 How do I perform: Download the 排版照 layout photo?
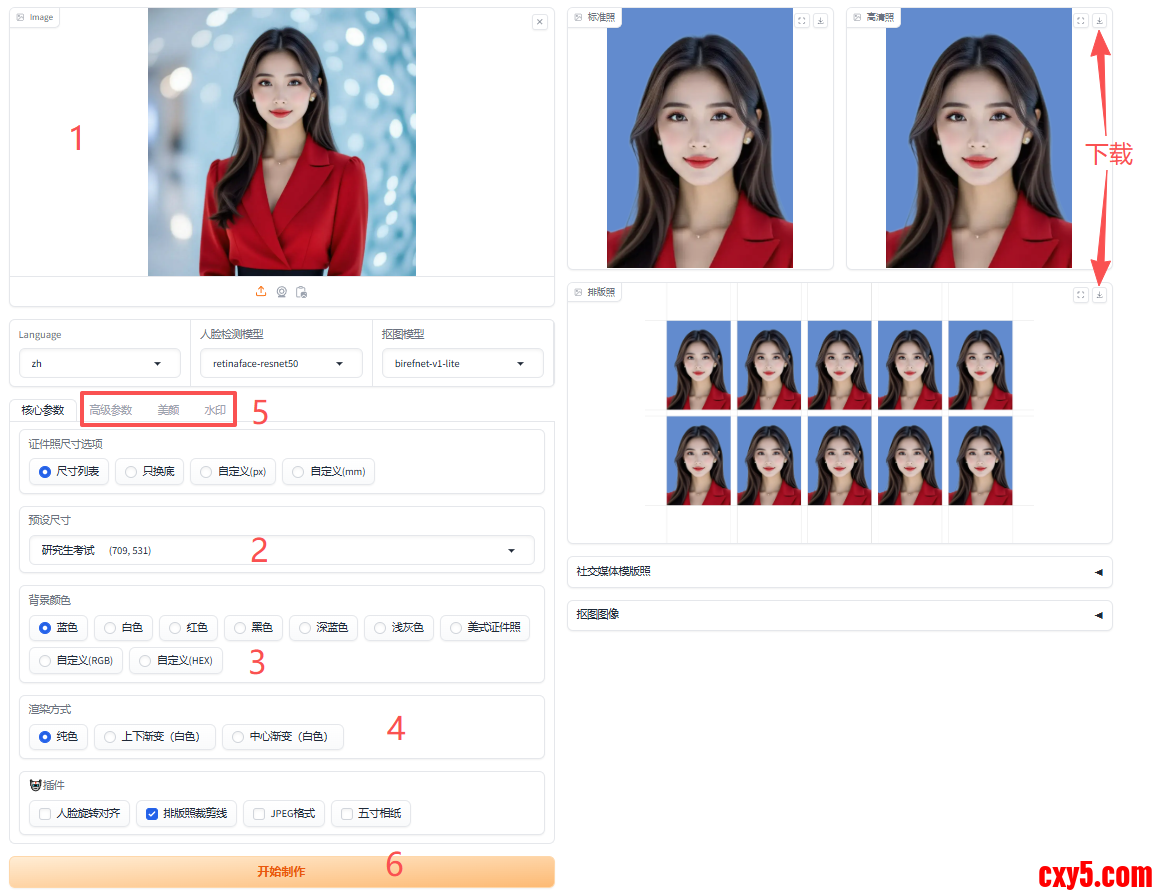click(x=1099, y=295)
